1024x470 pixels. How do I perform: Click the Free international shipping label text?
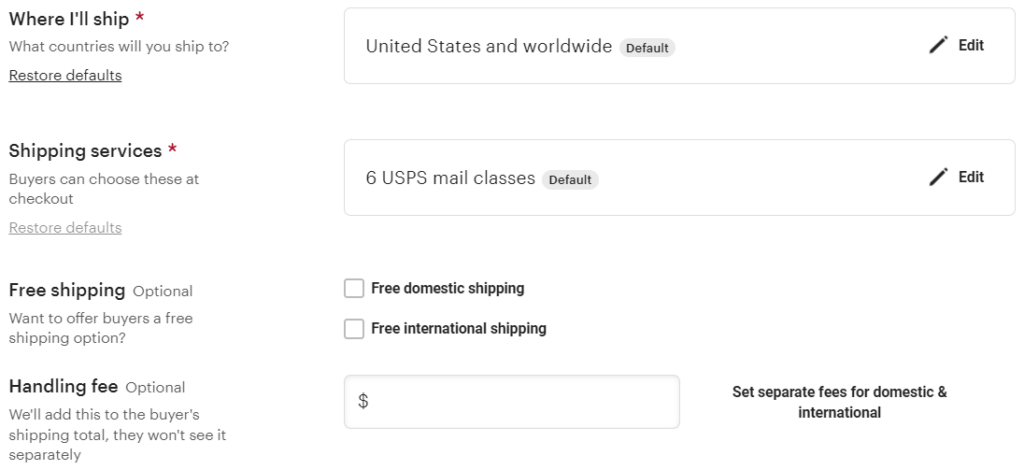click(458, 329)
